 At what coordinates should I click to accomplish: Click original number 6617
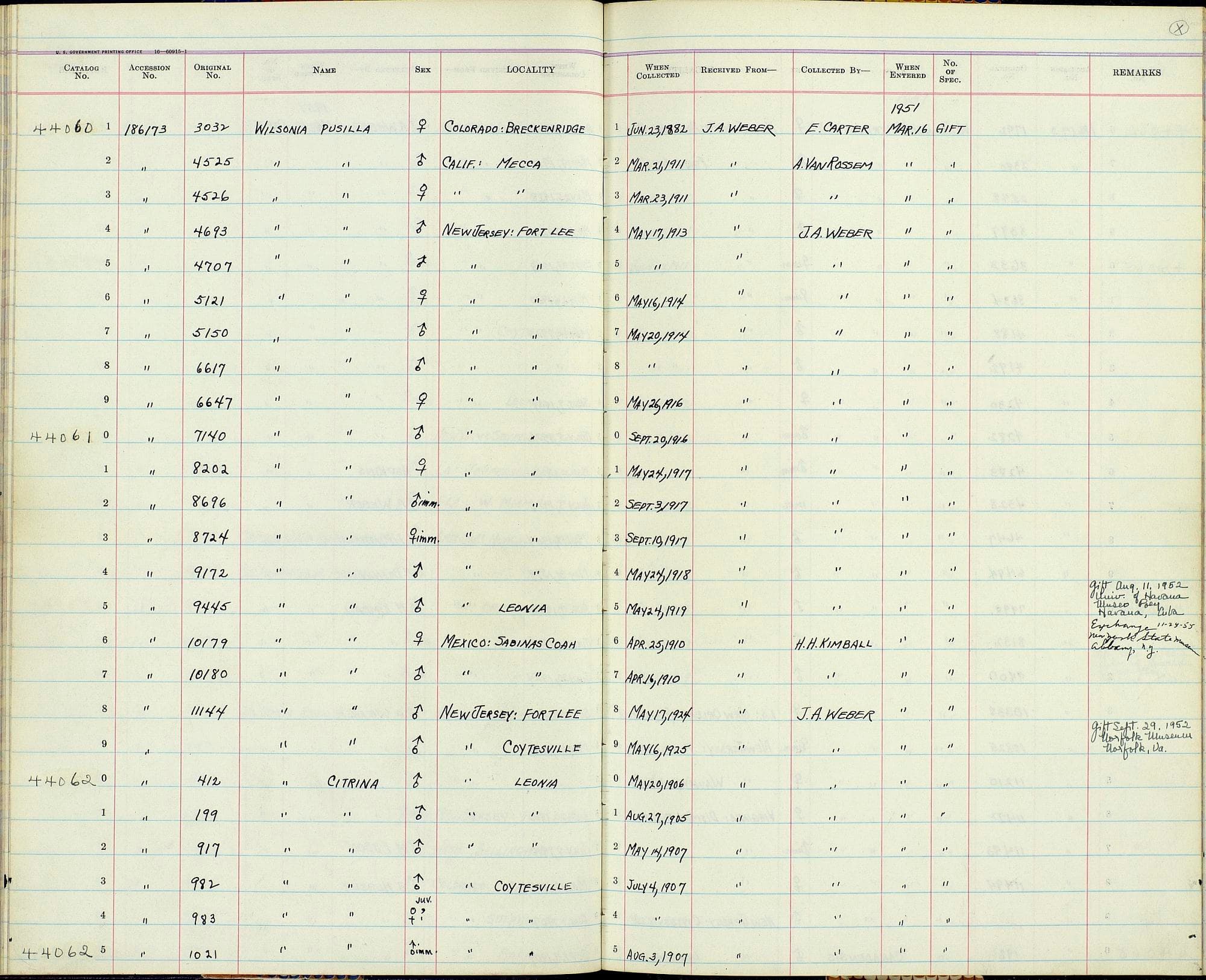pos(211,368)
